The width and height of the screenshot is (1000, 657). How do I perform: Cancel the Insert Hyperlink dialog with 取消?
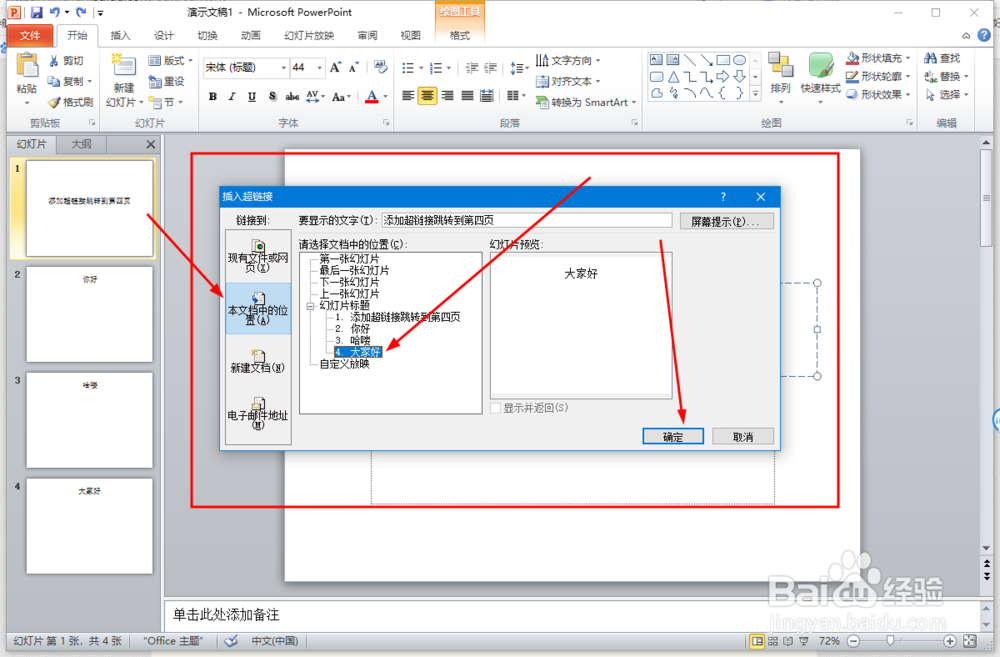coord(743,436)
